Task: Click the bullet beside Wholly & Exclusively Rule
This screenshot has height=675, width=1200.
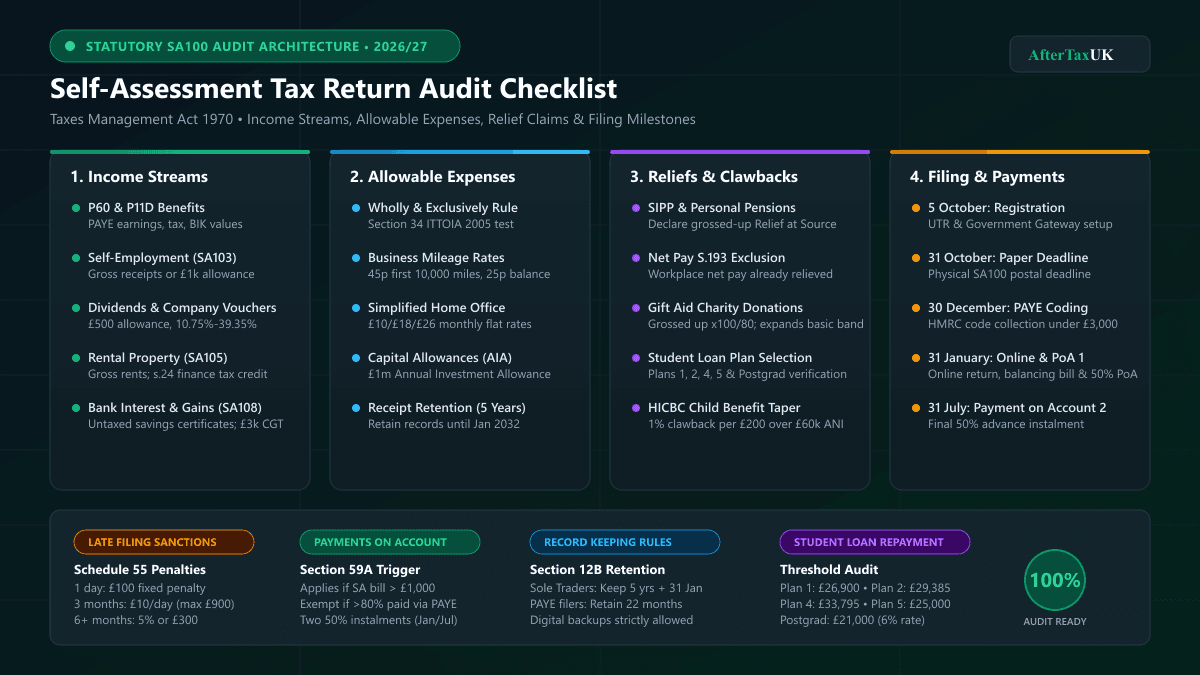Action: [x=356, y=208]
